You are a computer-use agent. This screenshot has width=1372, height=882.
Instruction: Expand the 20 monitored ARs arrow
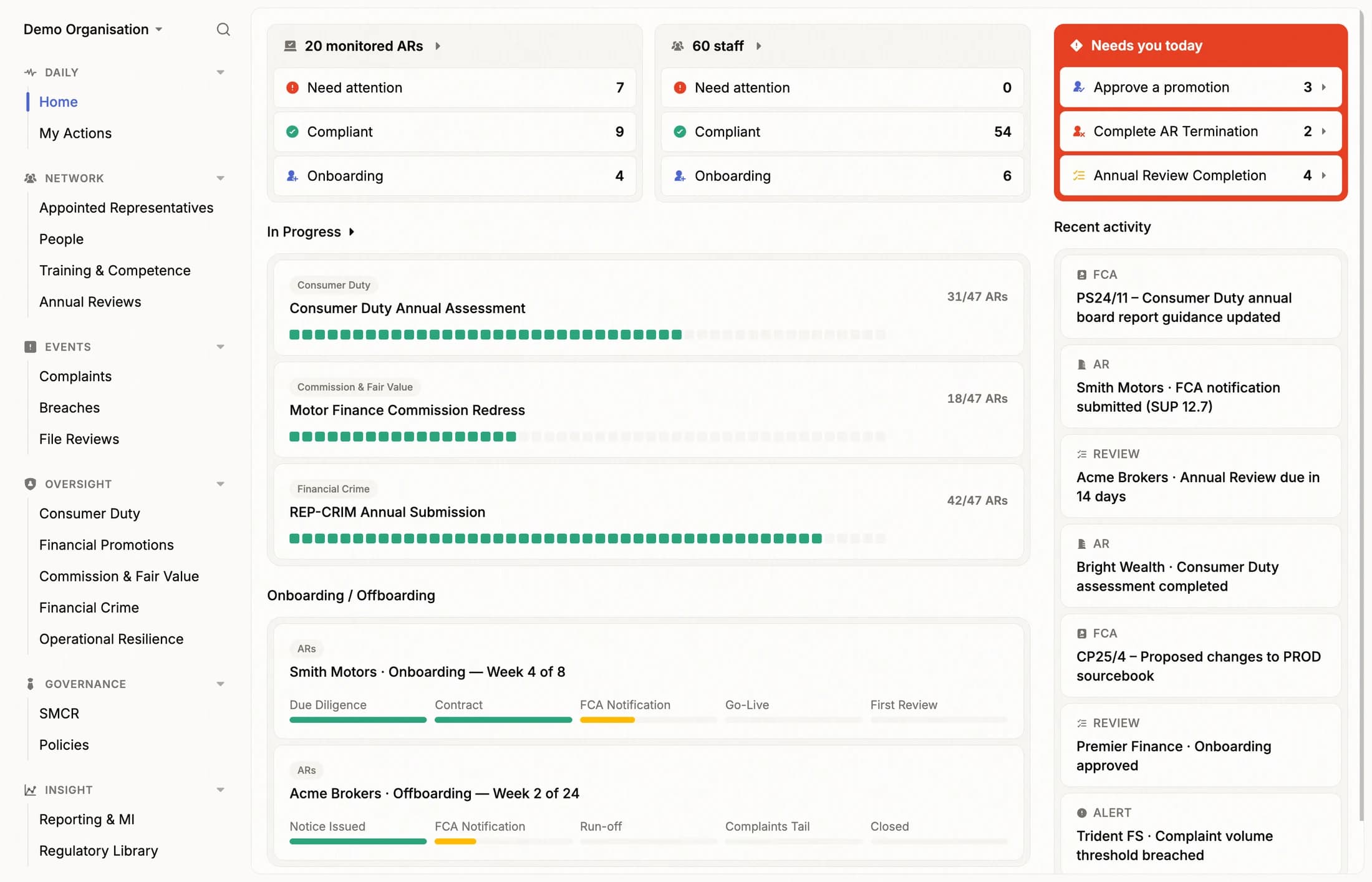pyautogui.click(x=438, y=46)
